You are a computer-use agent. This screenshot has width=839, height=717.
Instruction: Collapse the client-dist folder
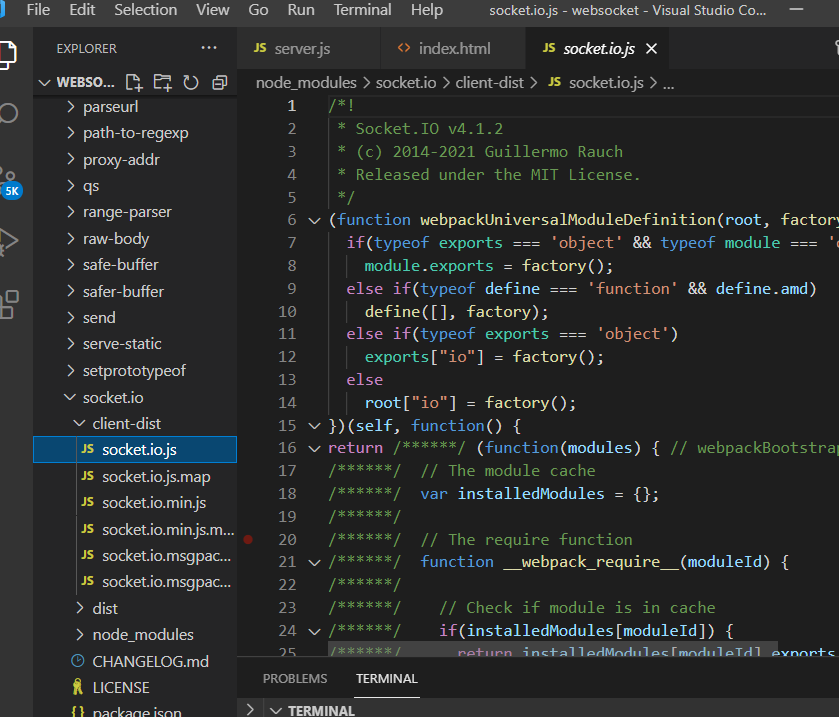[x=126, y=423]
